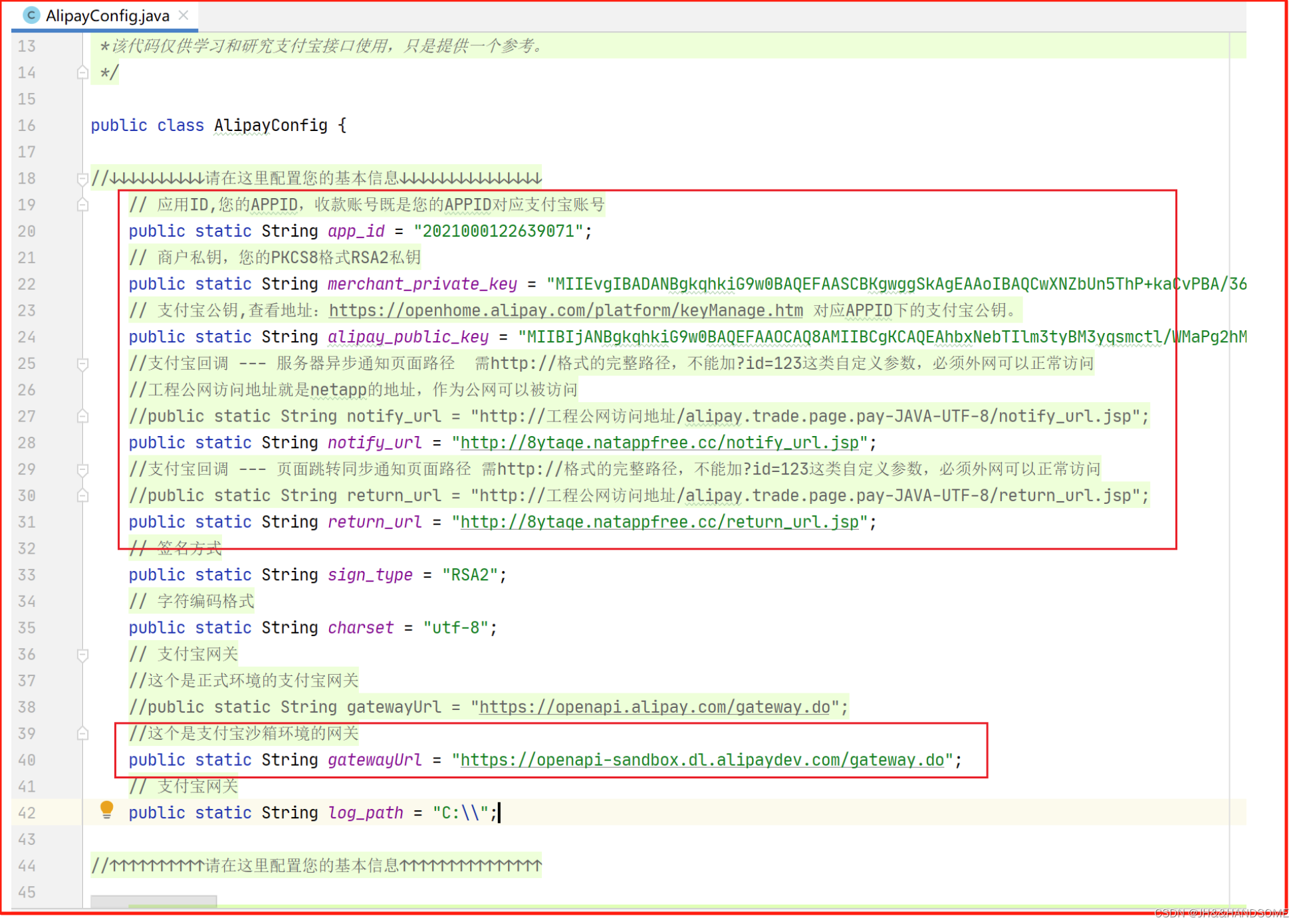Screen dimensions: 1299x924
Task: Toggle the fold marker at line 29
Action: point(82,469)
